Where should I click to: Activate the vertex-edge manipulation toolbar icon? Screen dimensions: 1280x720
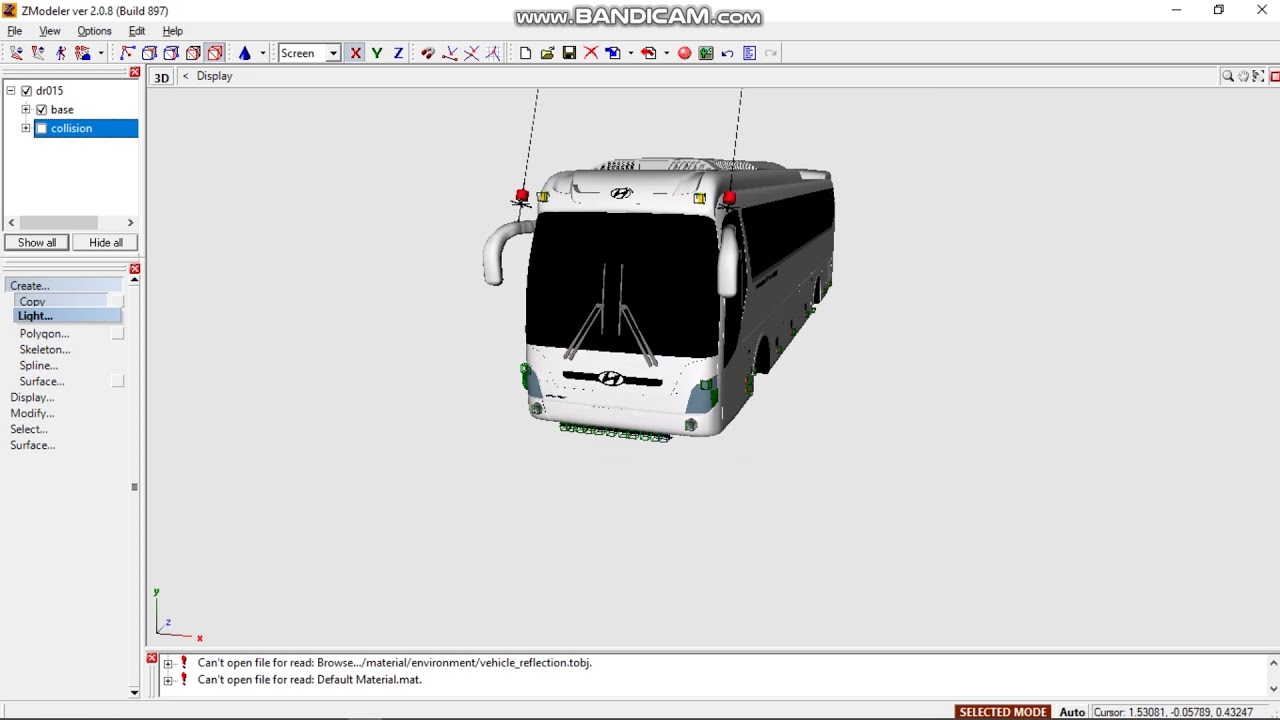128,53
